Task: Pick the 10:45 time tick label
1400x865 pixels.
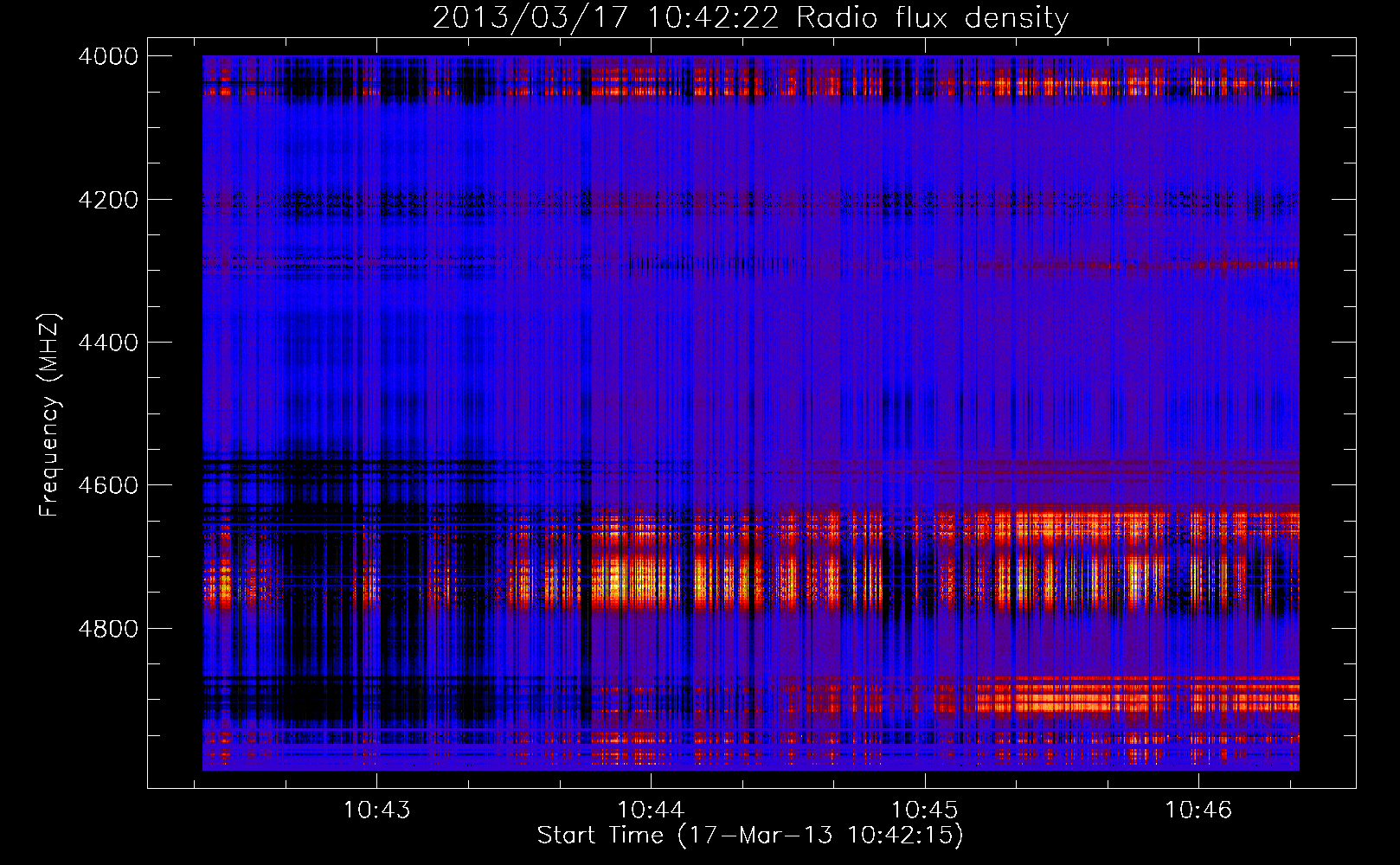Action: (925, 811)
